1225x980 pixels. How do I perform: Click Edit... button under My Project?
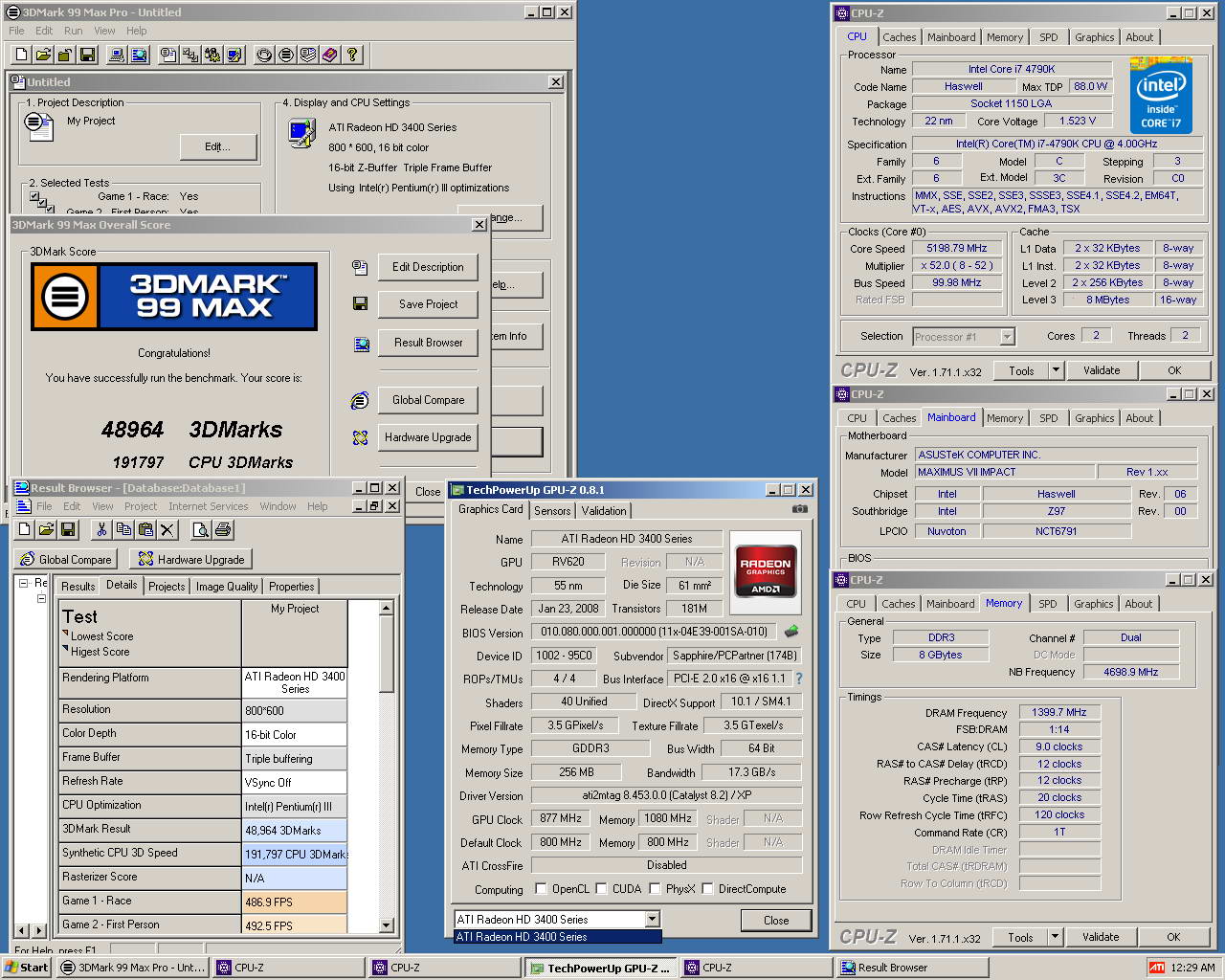point(217,146)
